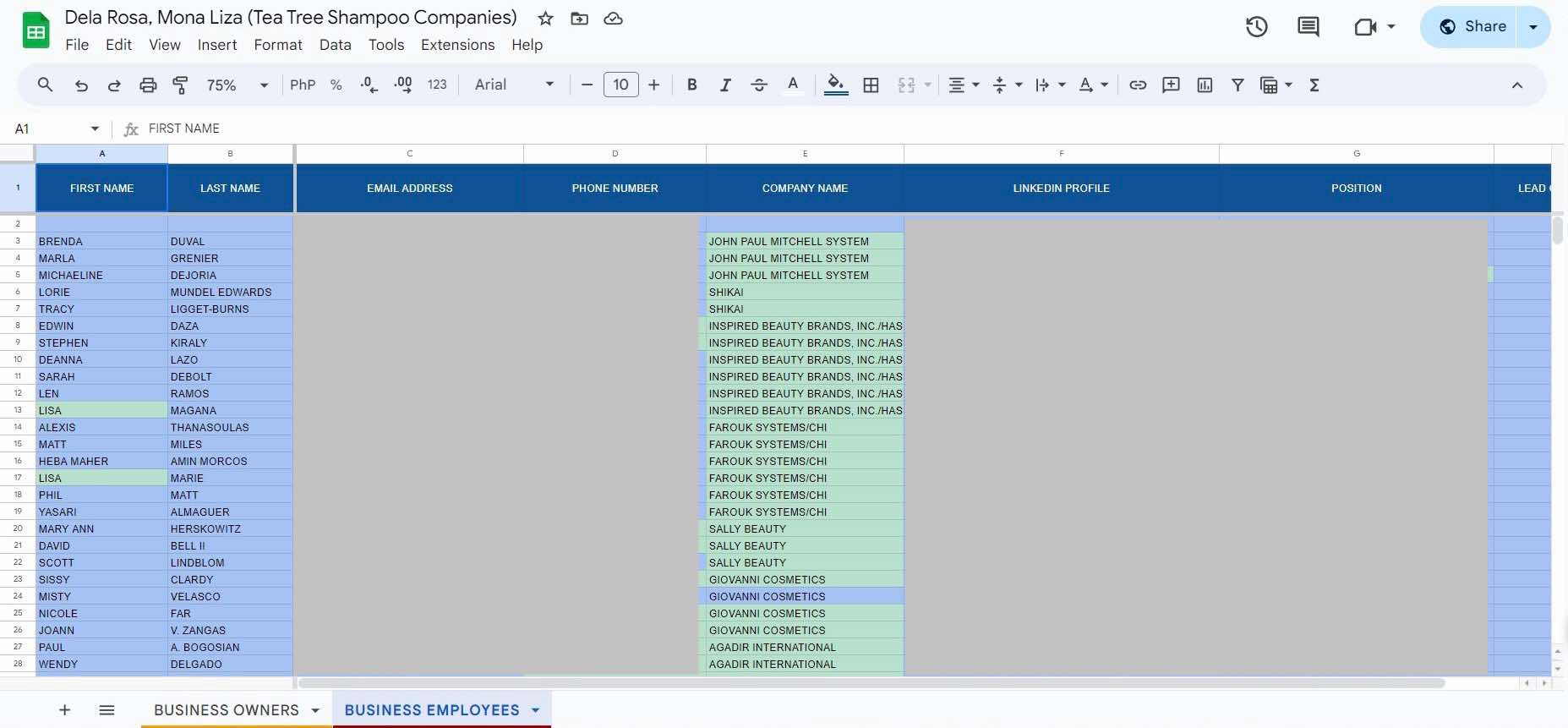Insert a comment
The height and width of the screenshot is (728, 1568).
(1171, 85)
